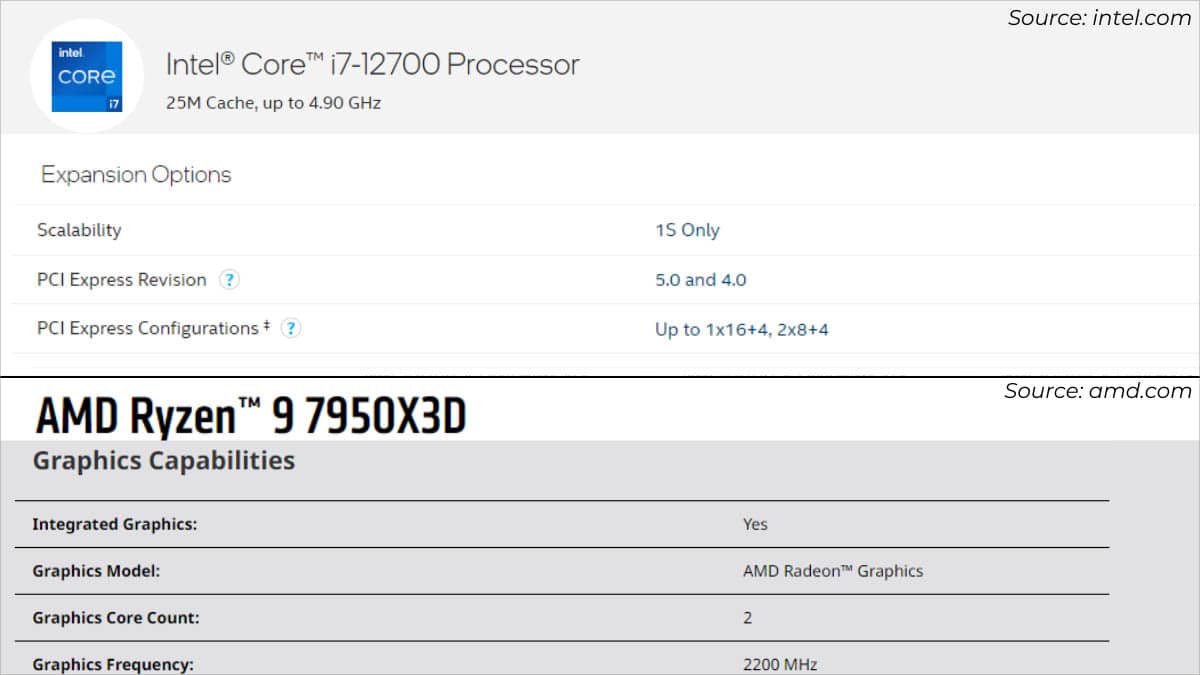Click the question mark tooltip near Configurations
The width and height of the screenshot is (1200, 675).
pos(290,328)
